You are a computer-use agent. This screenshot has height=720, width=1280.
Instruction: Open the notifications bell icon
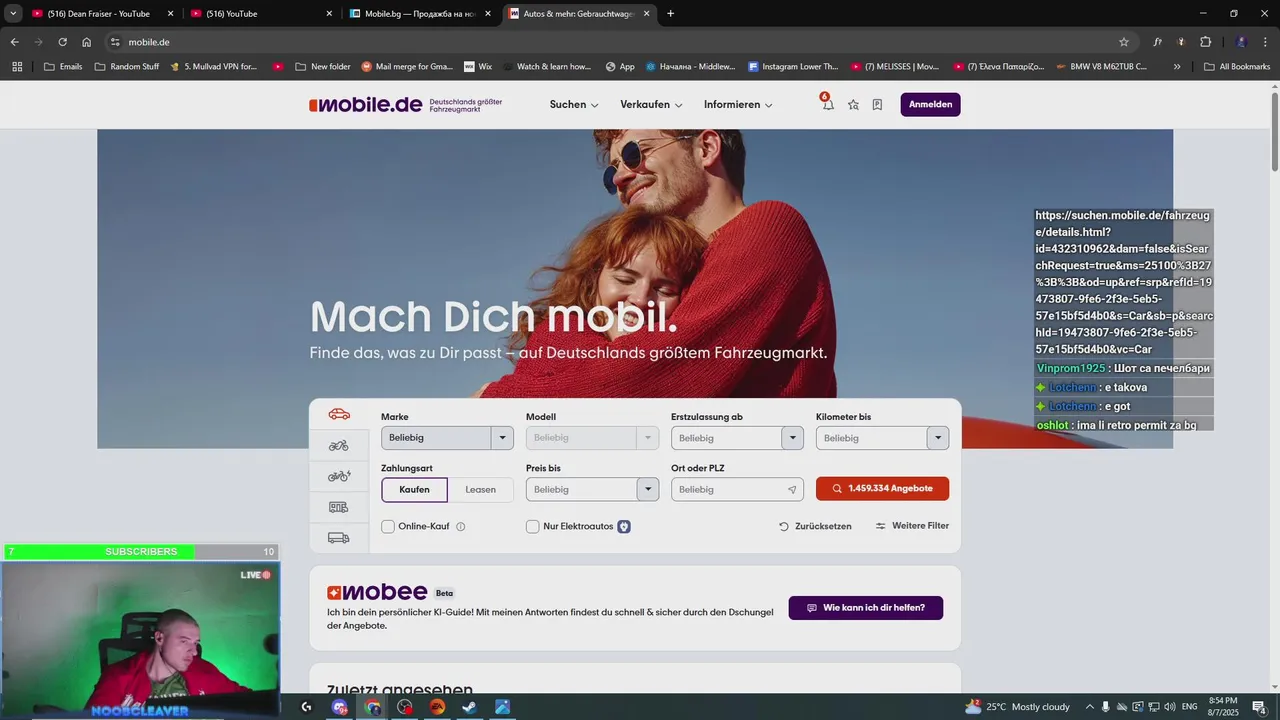pyautogui.click(x=828, y=104)
